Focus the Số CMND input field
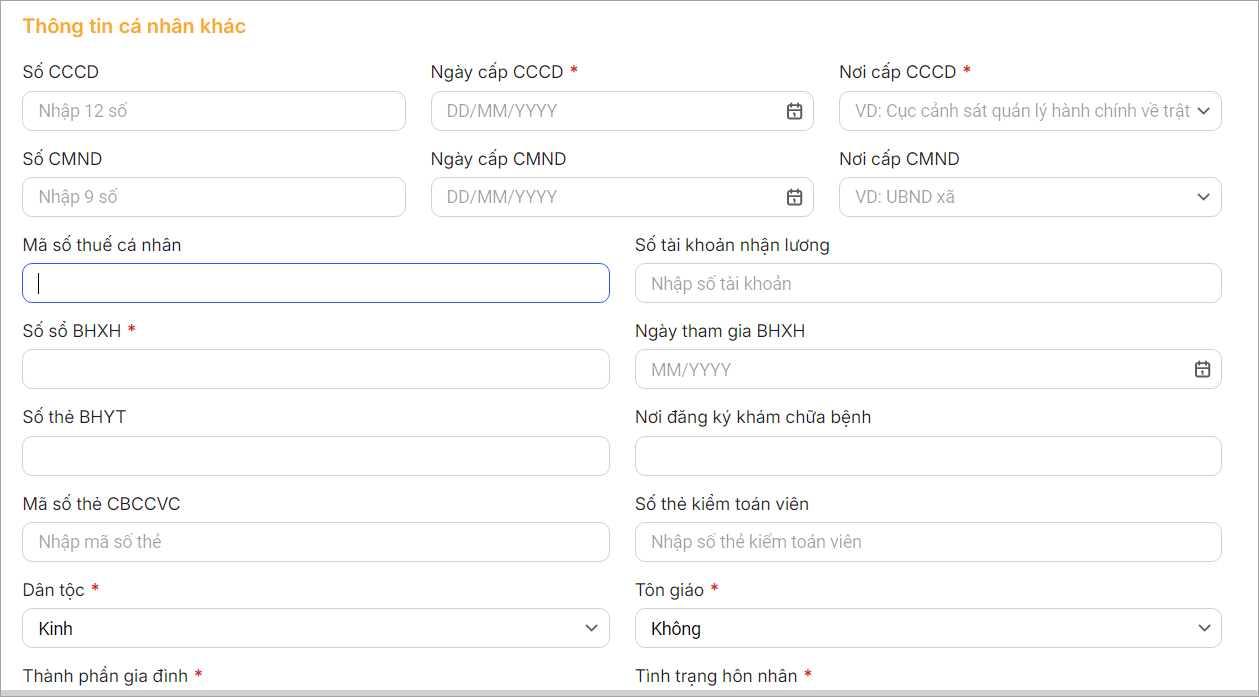 click(x=213, y=197)
